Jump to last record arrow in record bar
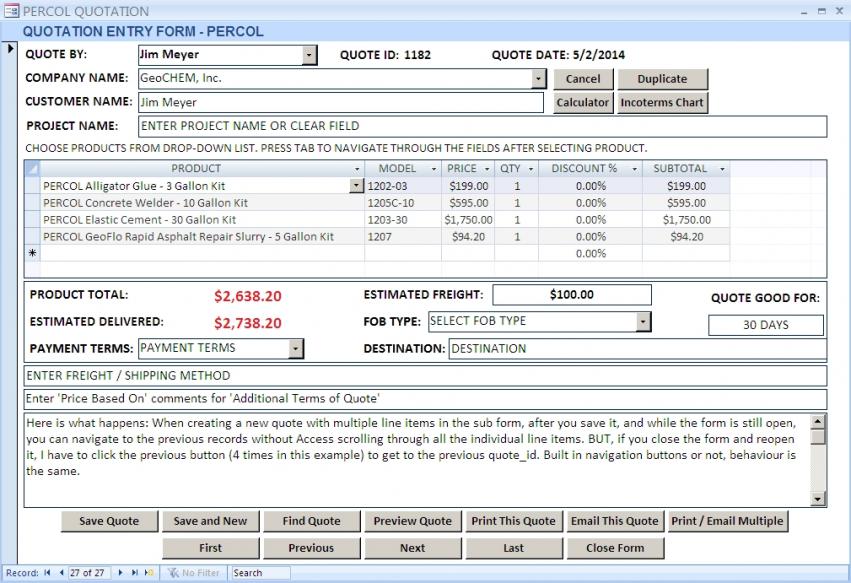851x583 pixels. (134, 573)
